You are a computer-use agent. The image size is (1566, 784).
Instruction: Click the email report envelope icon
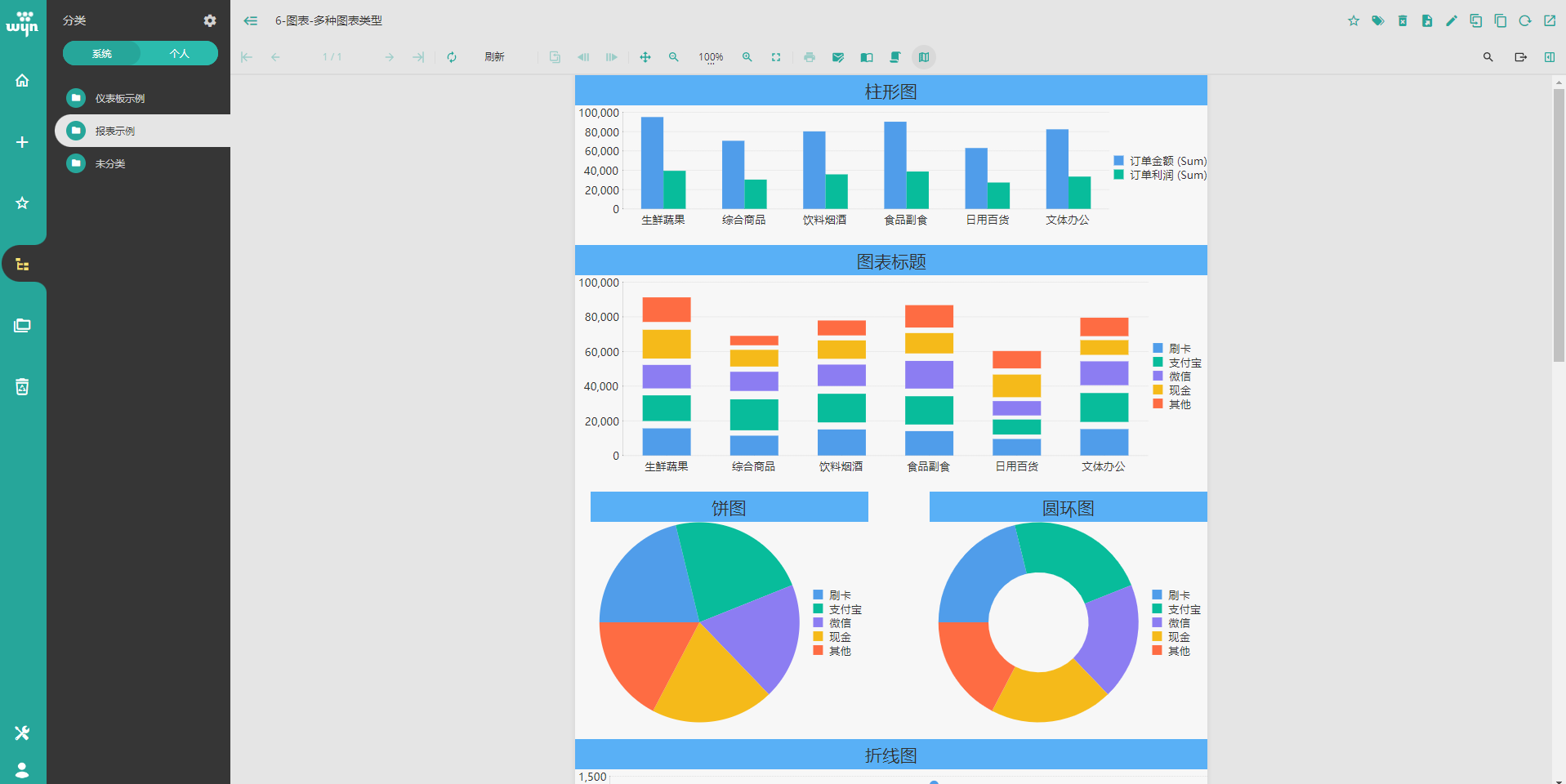[838, 57]
